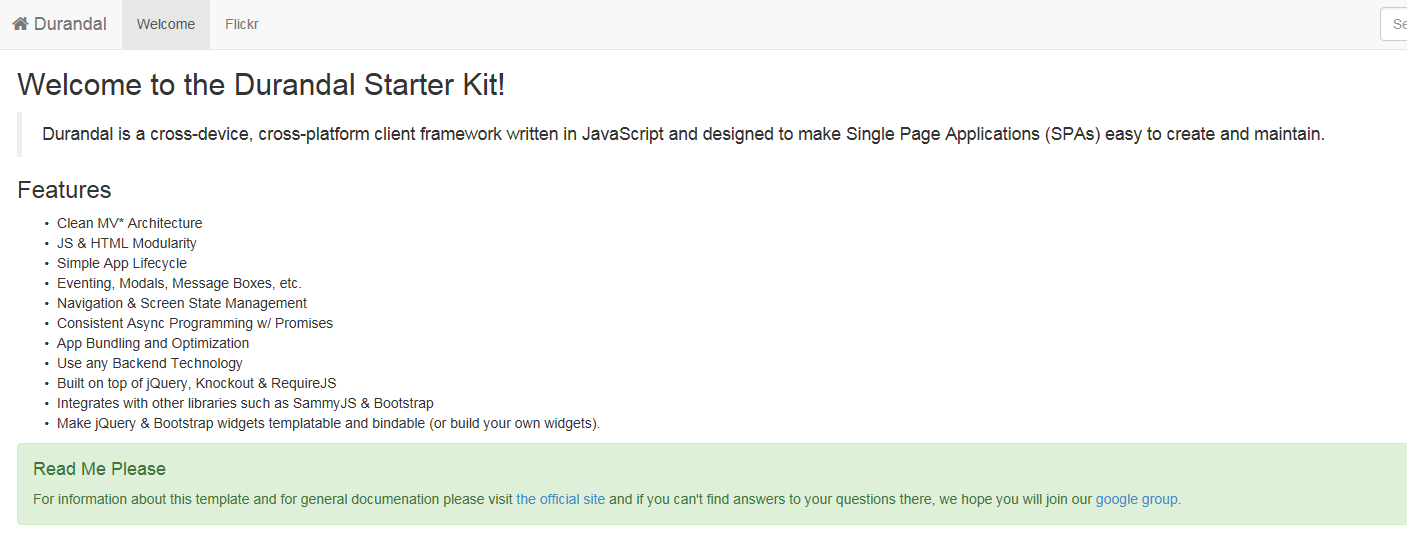The width and height of the screenshot is (1407, 545).
Task: Open the Durandal brand link
Action: click(x=59, y=24)
